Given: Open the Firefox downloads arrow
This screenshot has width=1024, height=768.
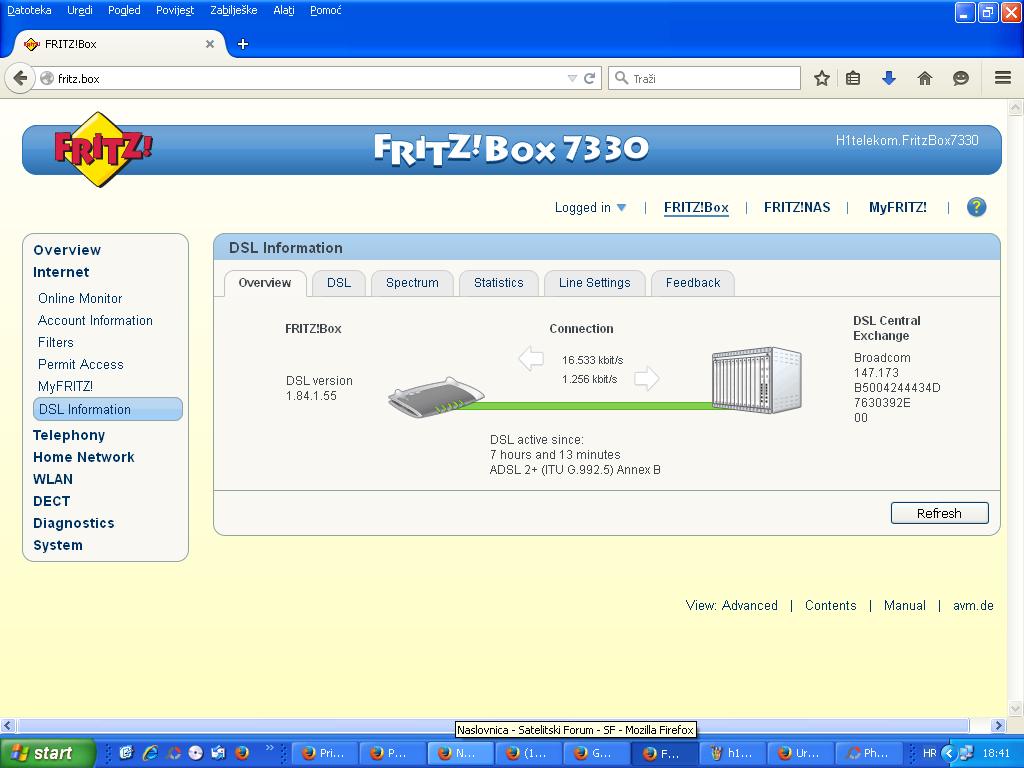Looking at the screenshot, I should 888,78.
